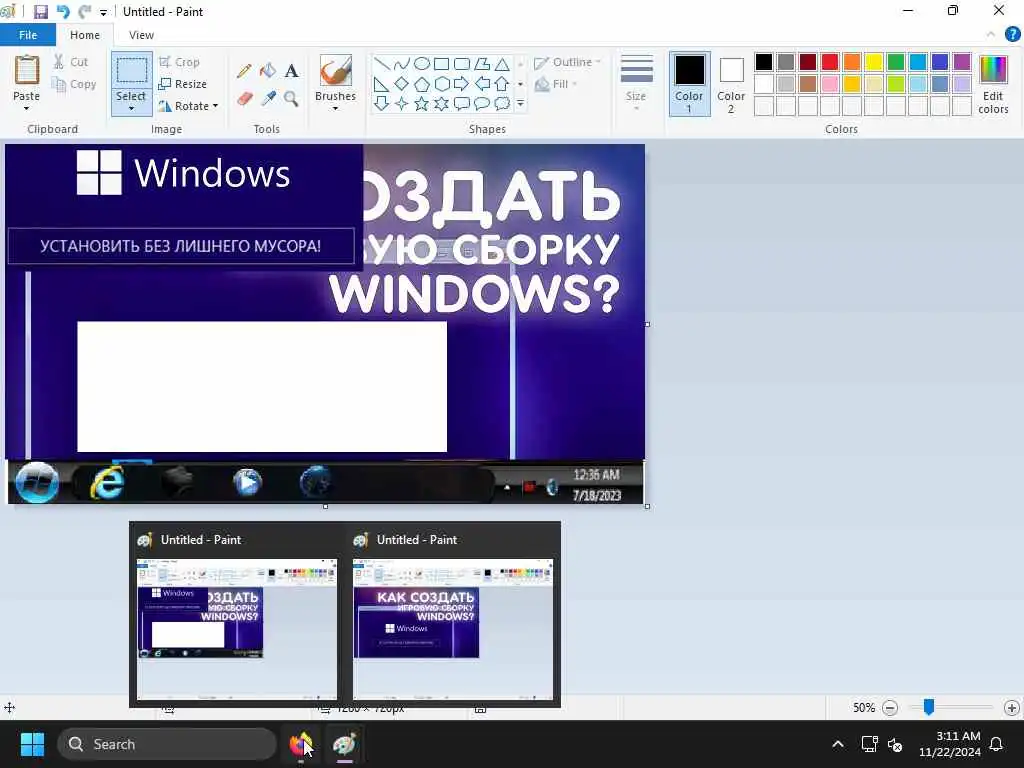Expand the Select dropdown arrow
This screenshot has height=768, width=1024.
click(x=131, y=108)
